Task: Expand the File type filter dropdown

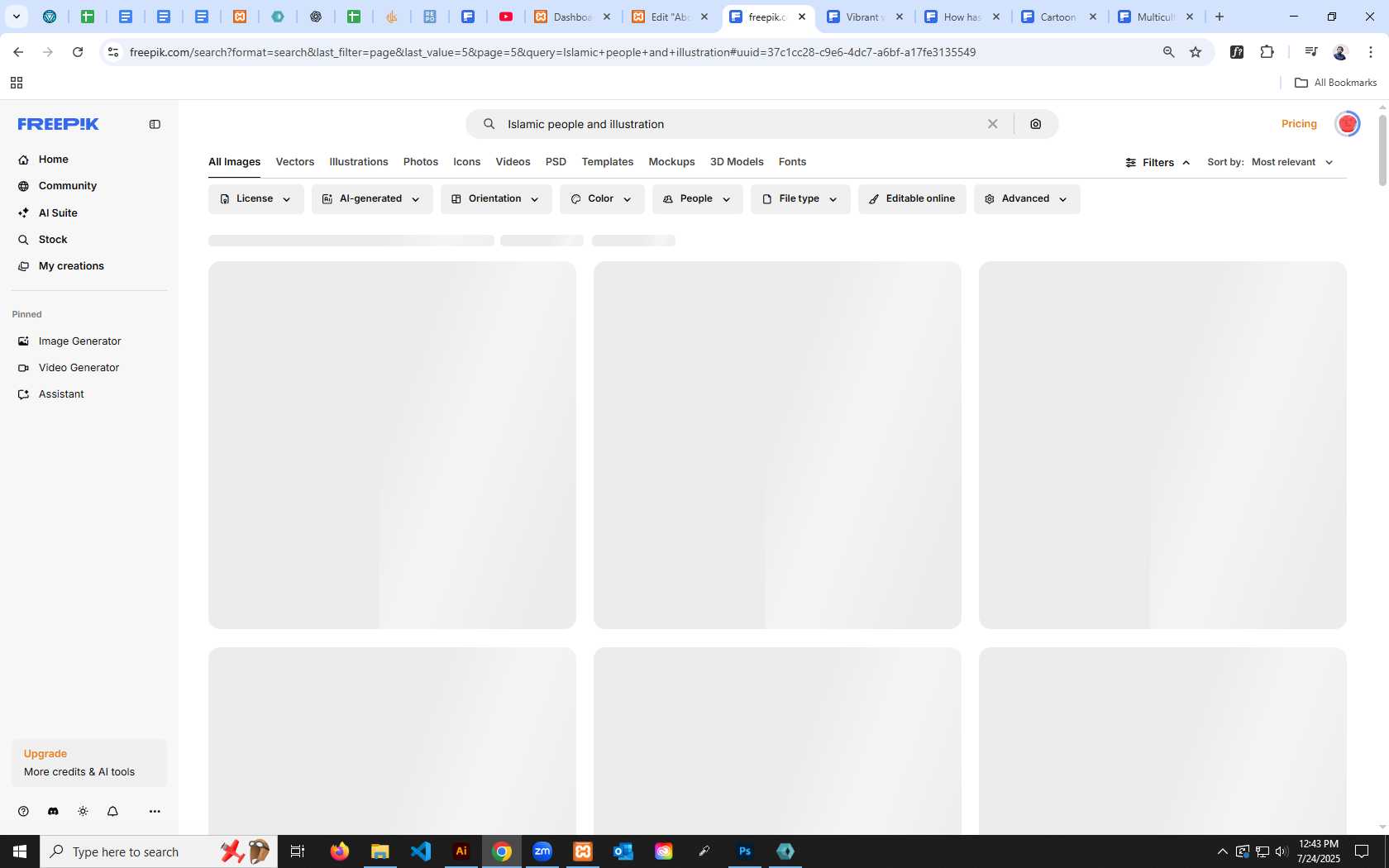Action: 800,199
